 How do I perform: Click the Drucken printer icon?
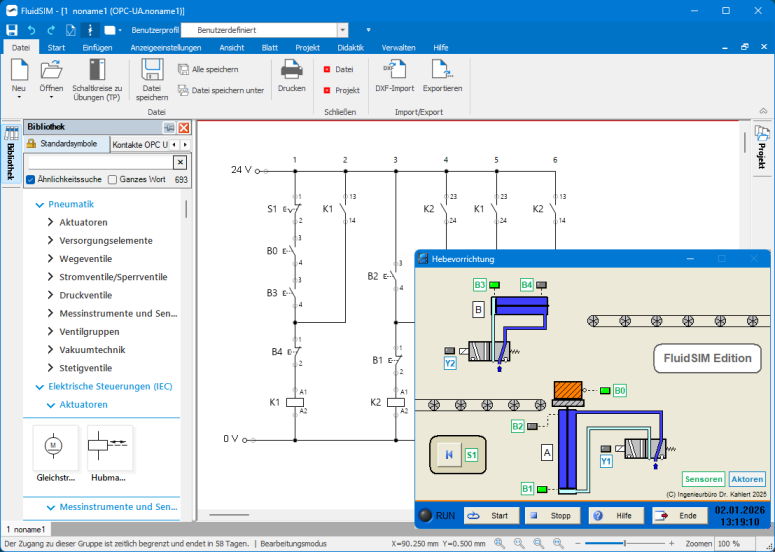pyautogui.click(x=291, y=70)
